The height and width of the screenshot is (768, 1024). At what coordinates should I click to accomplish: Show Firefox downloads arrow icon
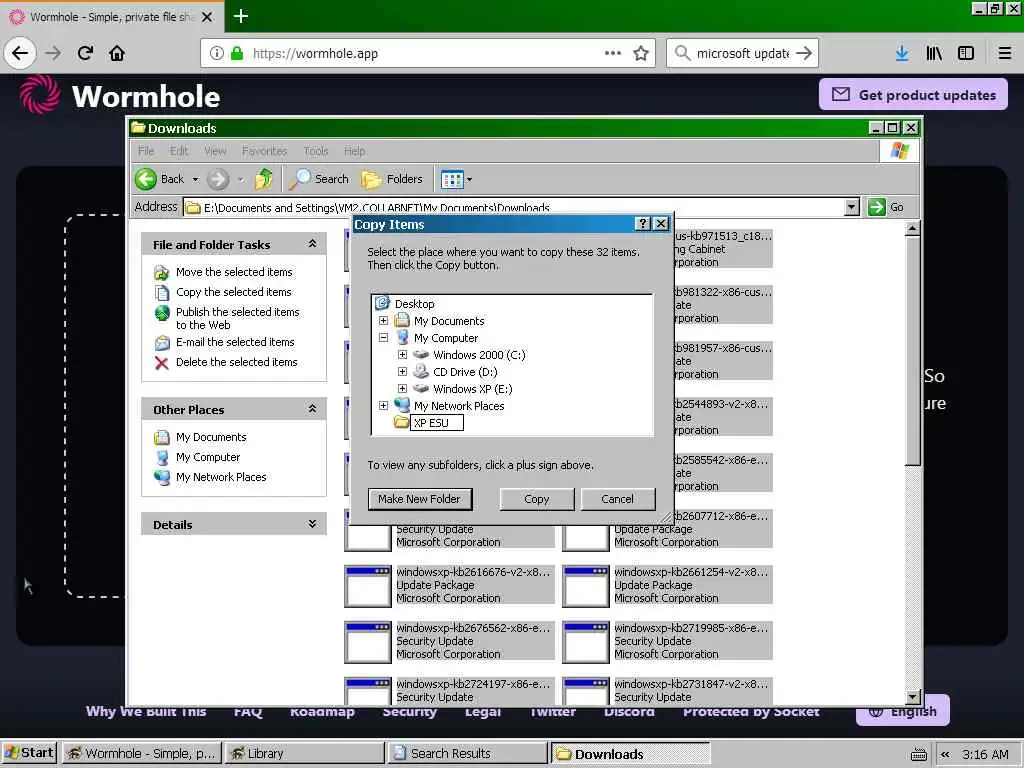pos(902,53)
